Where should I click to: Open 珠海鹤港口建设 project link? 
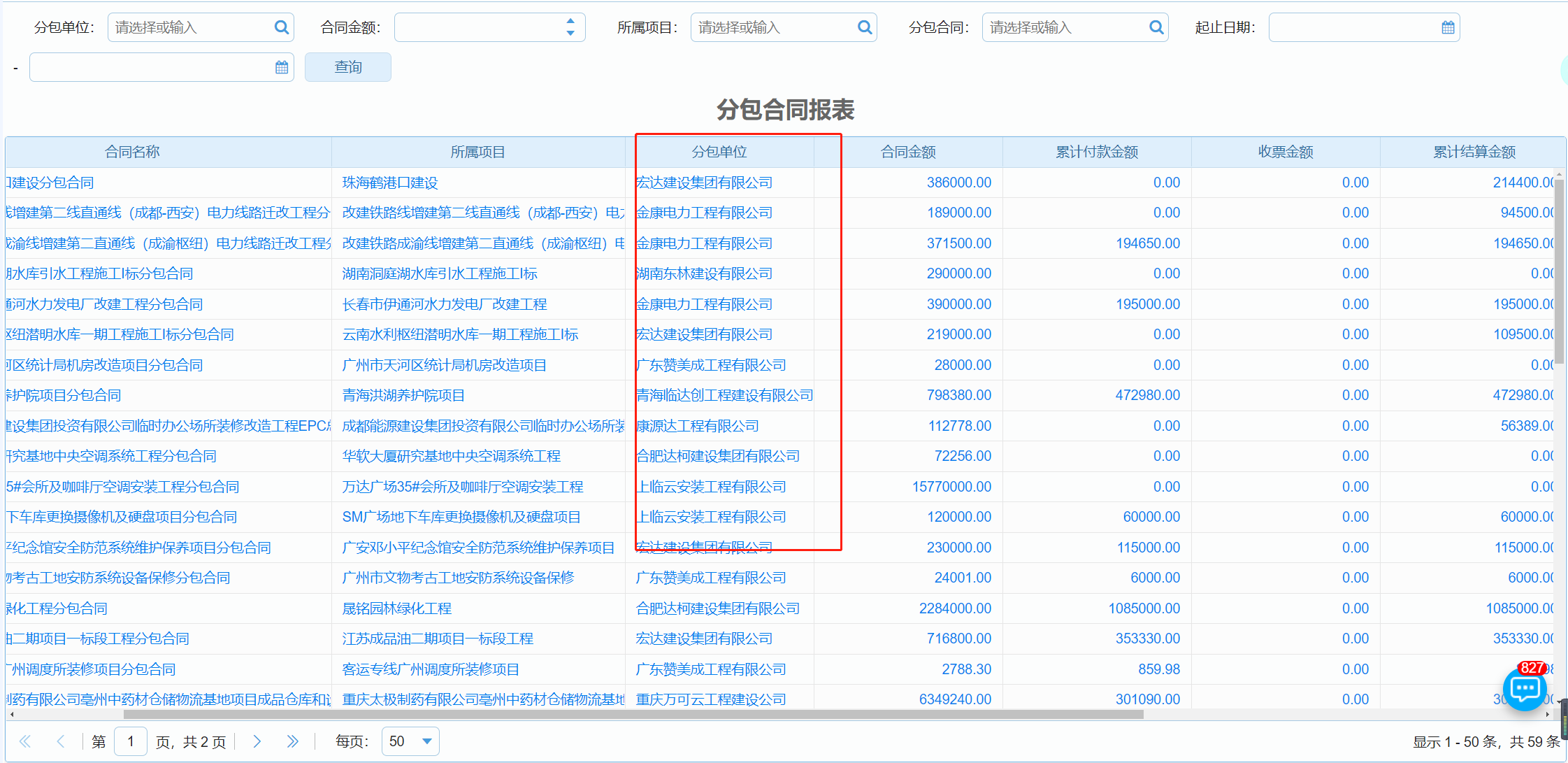390,183
